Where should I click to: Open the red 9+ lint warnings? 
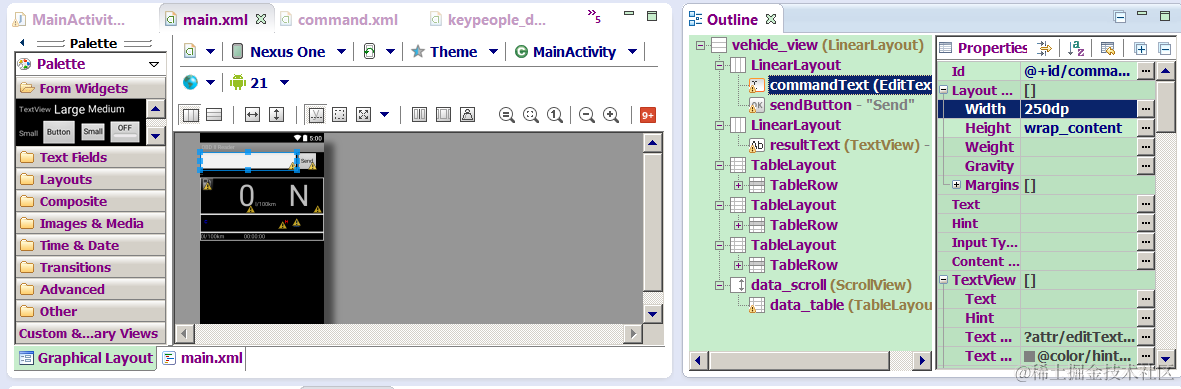point(647,115)
